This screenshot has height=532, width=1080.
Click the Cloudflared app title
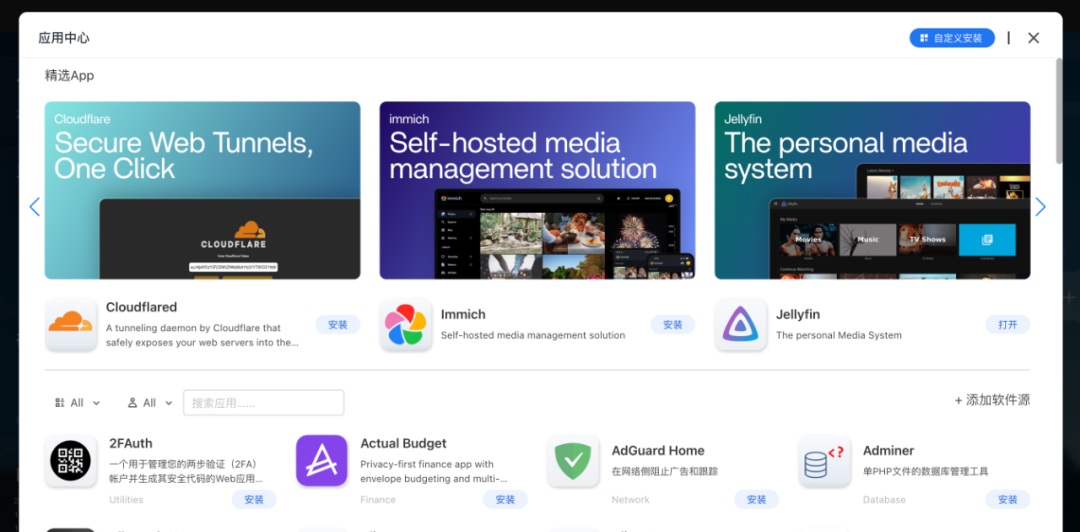pos(141,307)
